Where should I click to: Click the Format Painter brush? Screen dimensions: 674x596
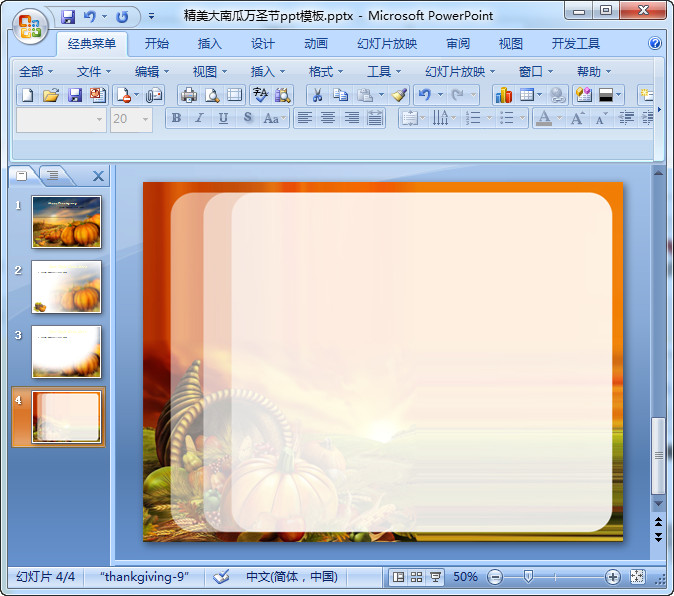tap(399, 95)
